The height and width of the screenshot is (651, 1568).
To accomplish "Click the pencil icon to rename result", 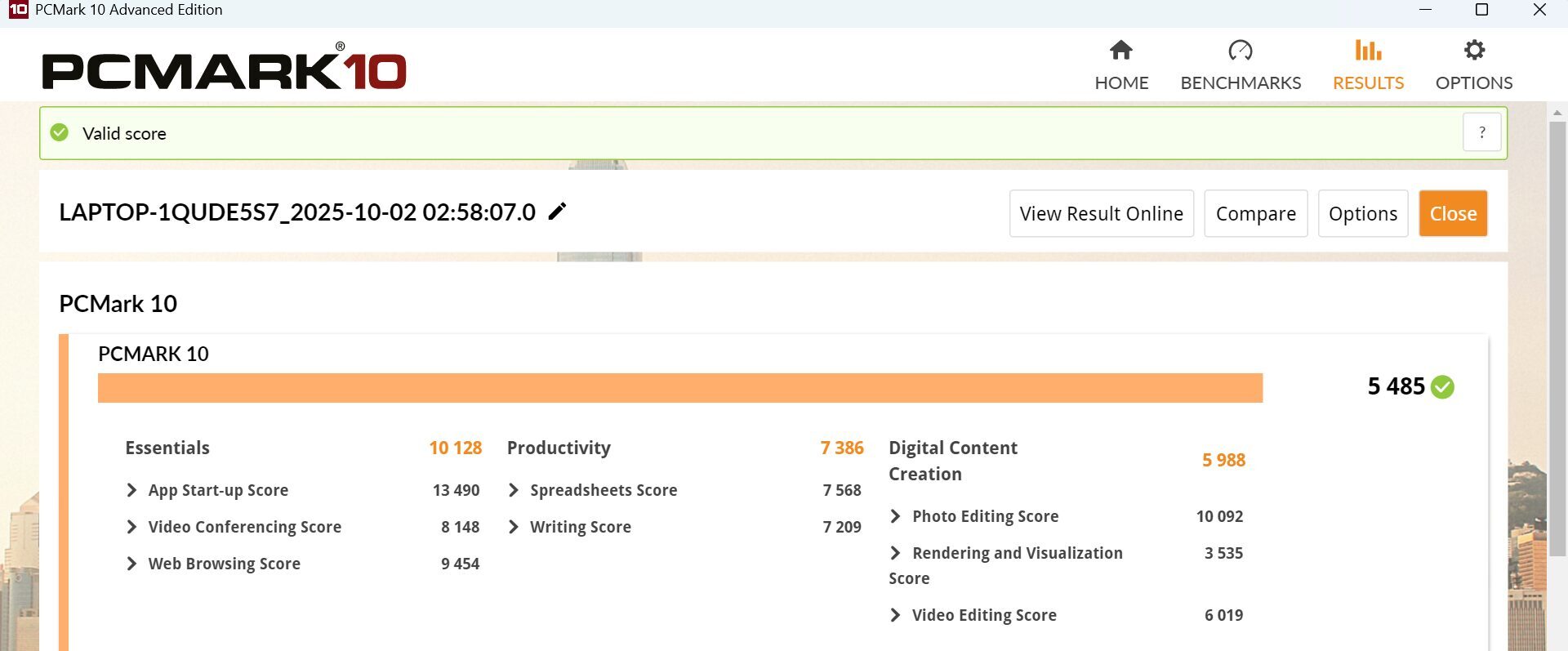I will (x=557, y=212).
